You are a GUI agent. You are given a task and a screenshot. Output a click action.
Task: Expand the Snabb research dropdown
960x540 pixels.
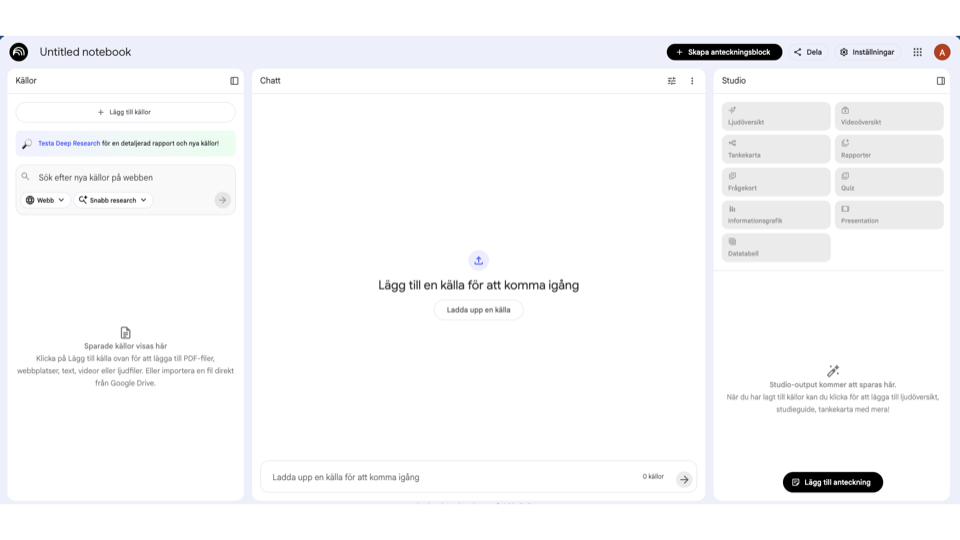point(113,200)
